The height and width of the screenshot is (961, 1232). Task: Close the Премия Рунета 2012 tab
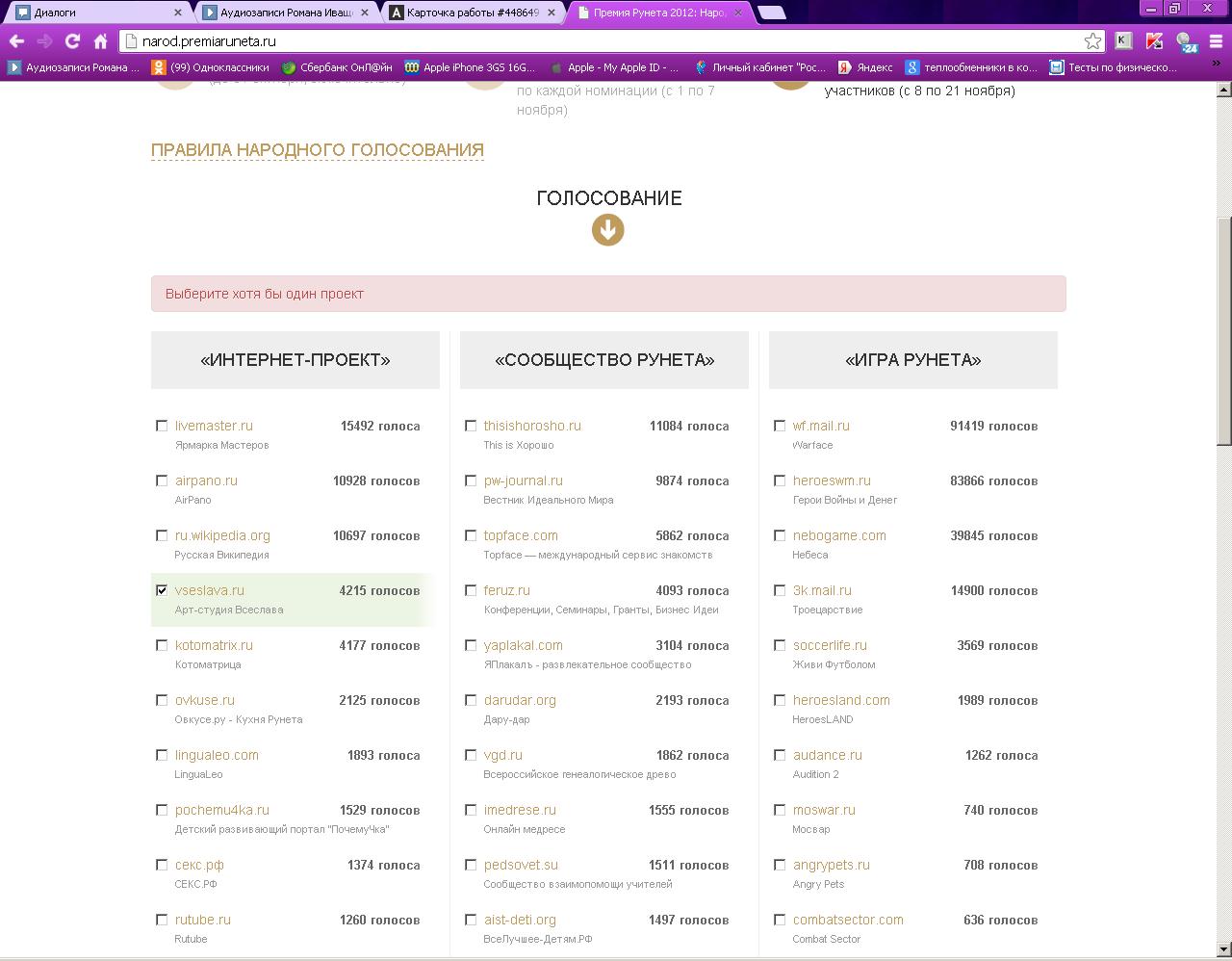(738, 13)
